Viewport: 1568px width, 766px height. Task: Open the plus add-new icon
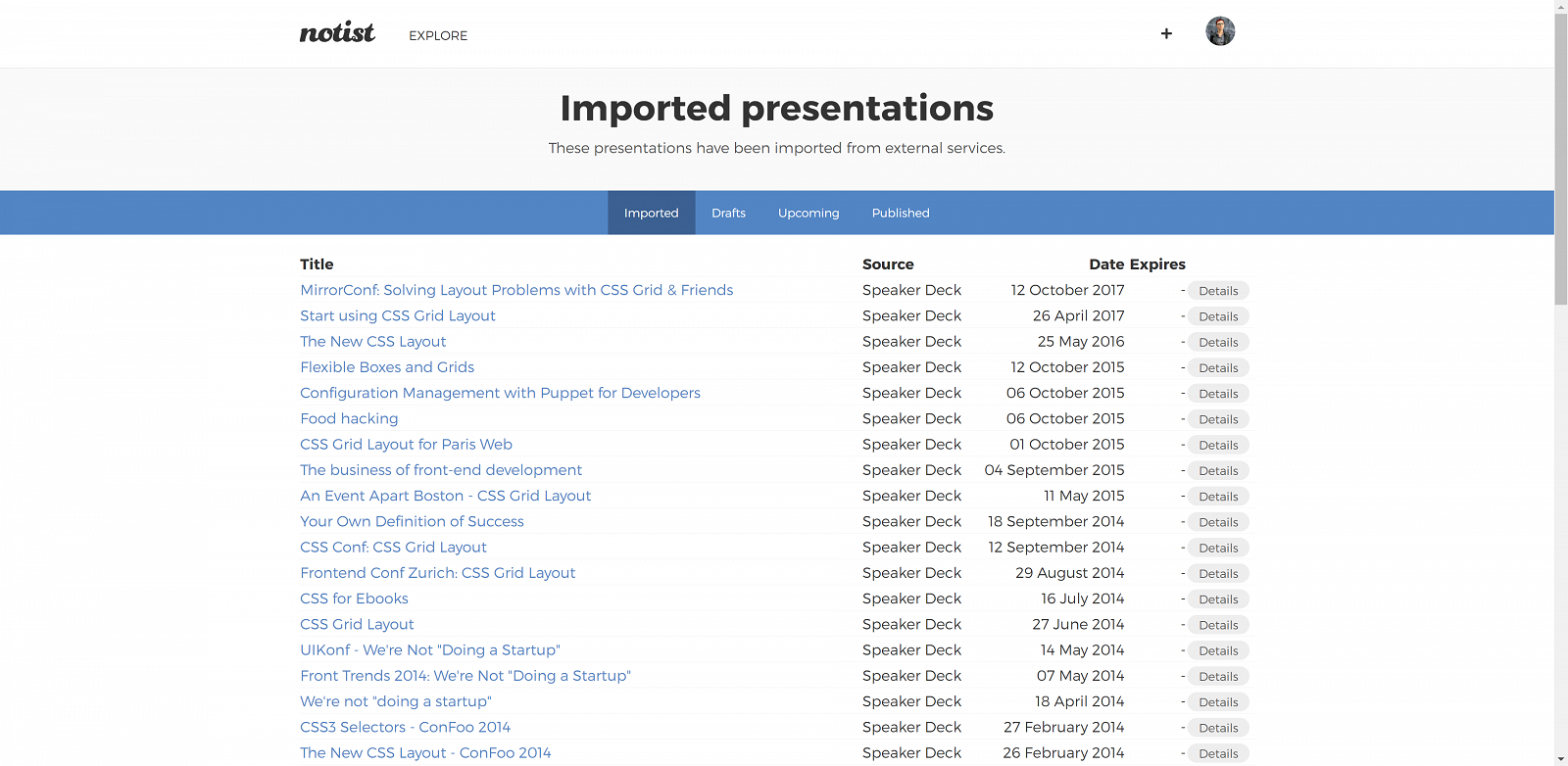pos(1166,33)
